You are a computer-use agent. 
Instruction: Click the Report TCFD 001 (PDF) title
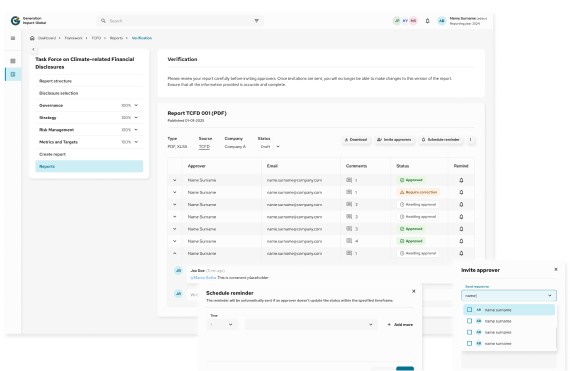point(197,113)
